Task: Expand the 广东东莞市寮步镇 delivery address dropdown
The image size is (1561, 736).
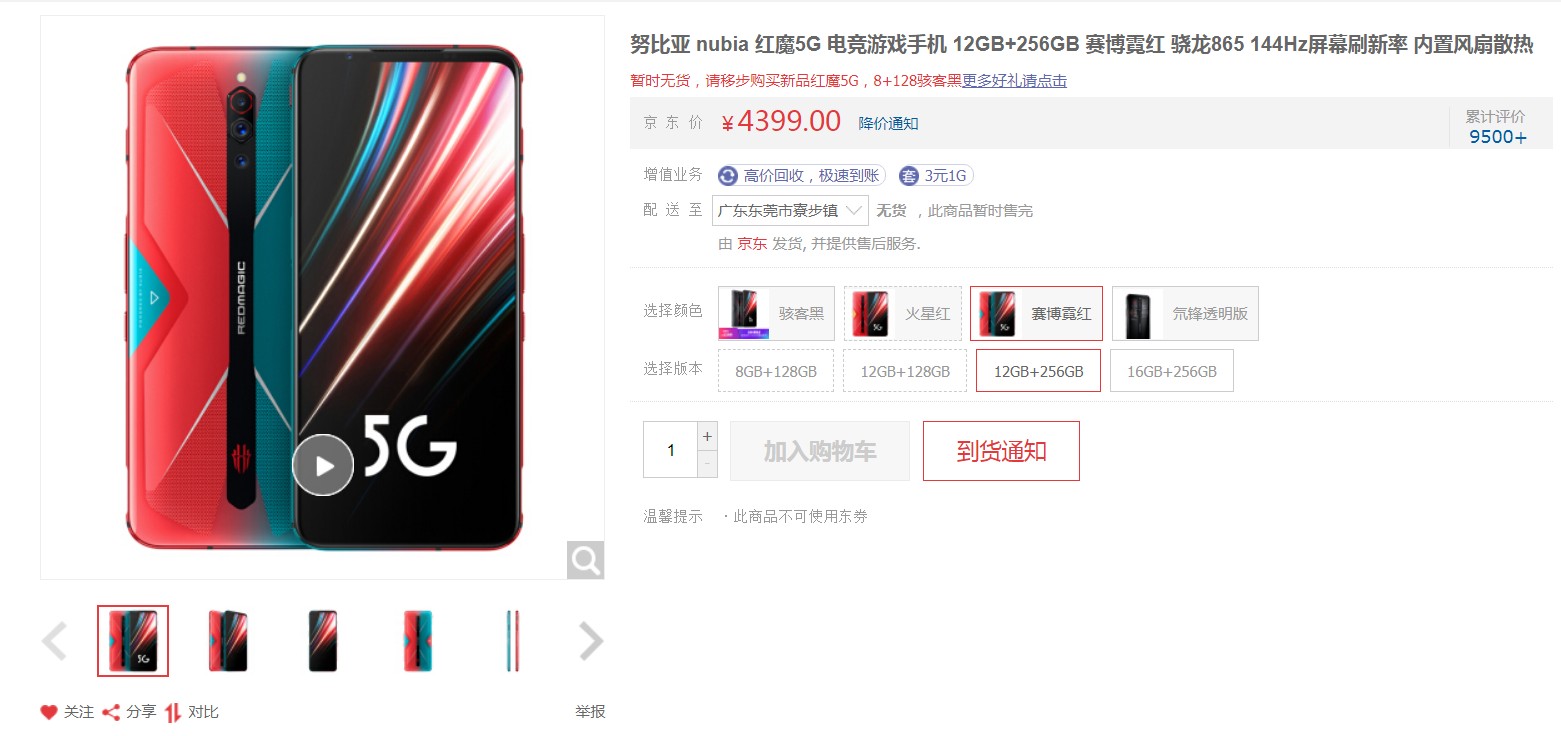Action: tap(790, 210)
